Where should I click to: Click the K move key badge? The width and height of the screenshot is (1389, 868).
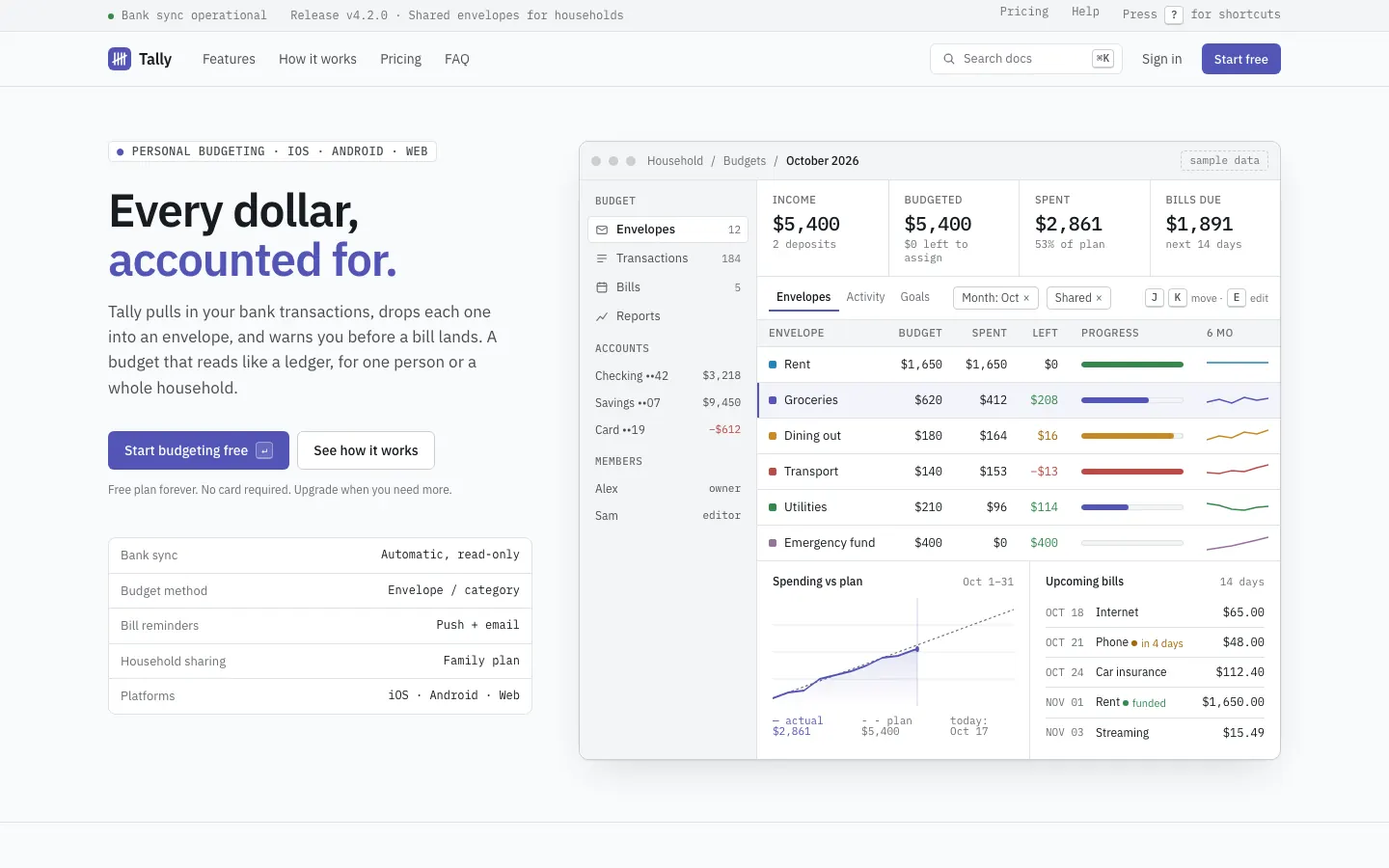click(1178, 297)
